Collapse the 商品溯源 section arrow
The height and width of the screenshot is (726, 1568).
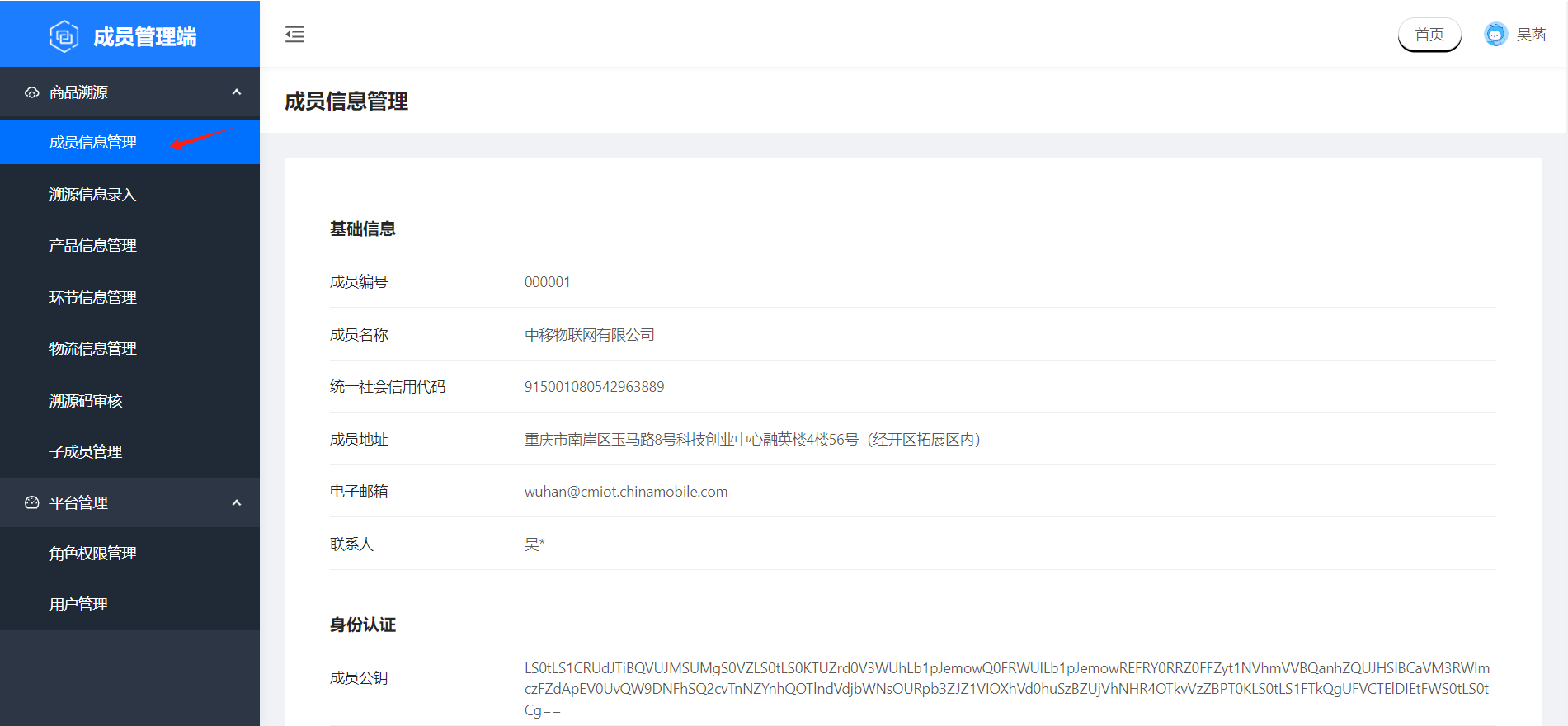click(237, 92)
